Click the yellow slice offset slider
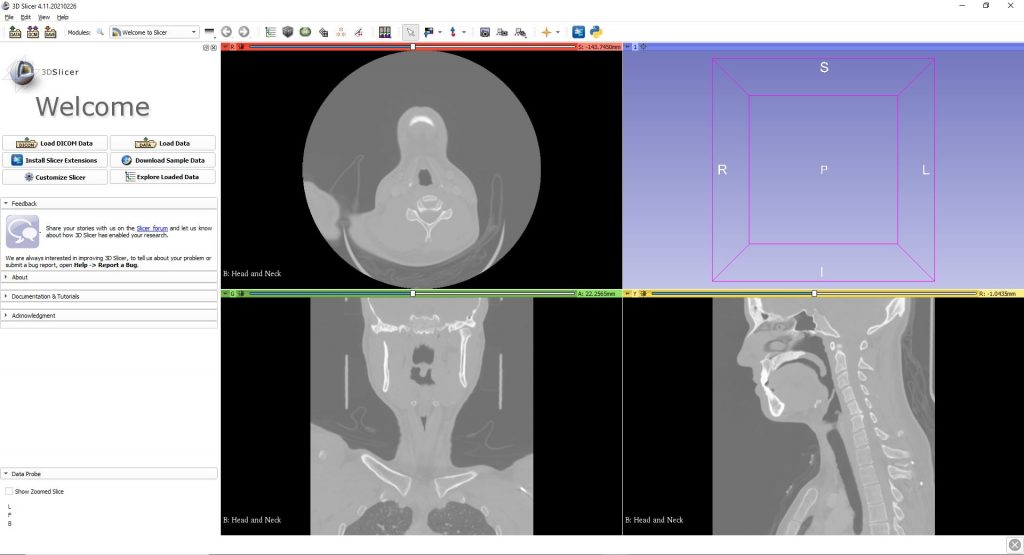Screen dimensions: 1024x555 [x=814, y=294]
